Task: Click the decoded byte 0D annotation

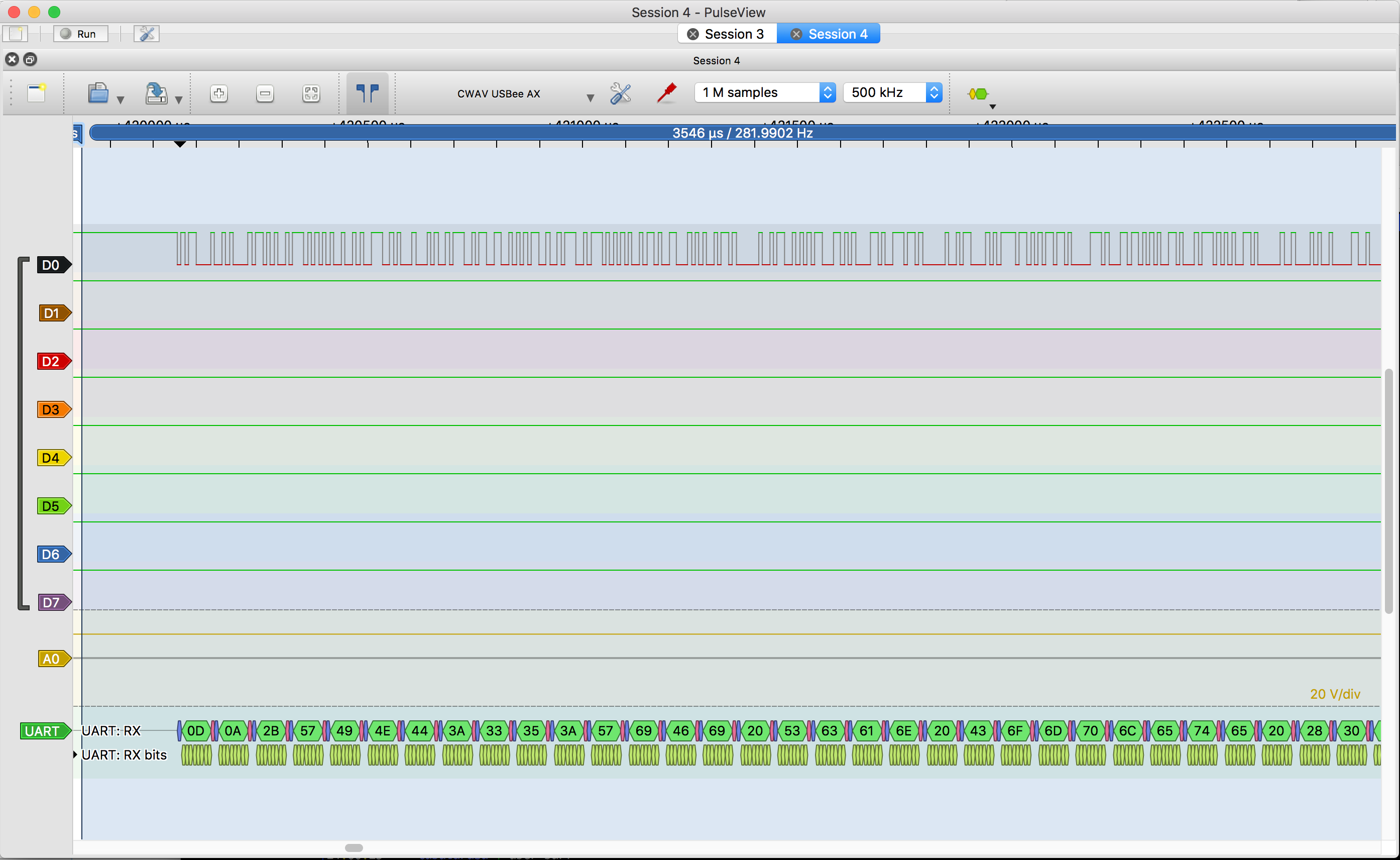Action: point(195,731)
